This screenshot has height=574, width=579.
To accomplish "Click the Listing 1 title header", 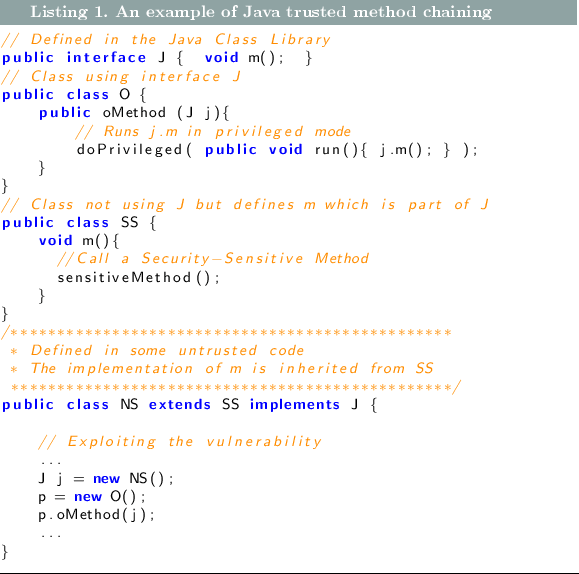I will (x=261, y=12).
